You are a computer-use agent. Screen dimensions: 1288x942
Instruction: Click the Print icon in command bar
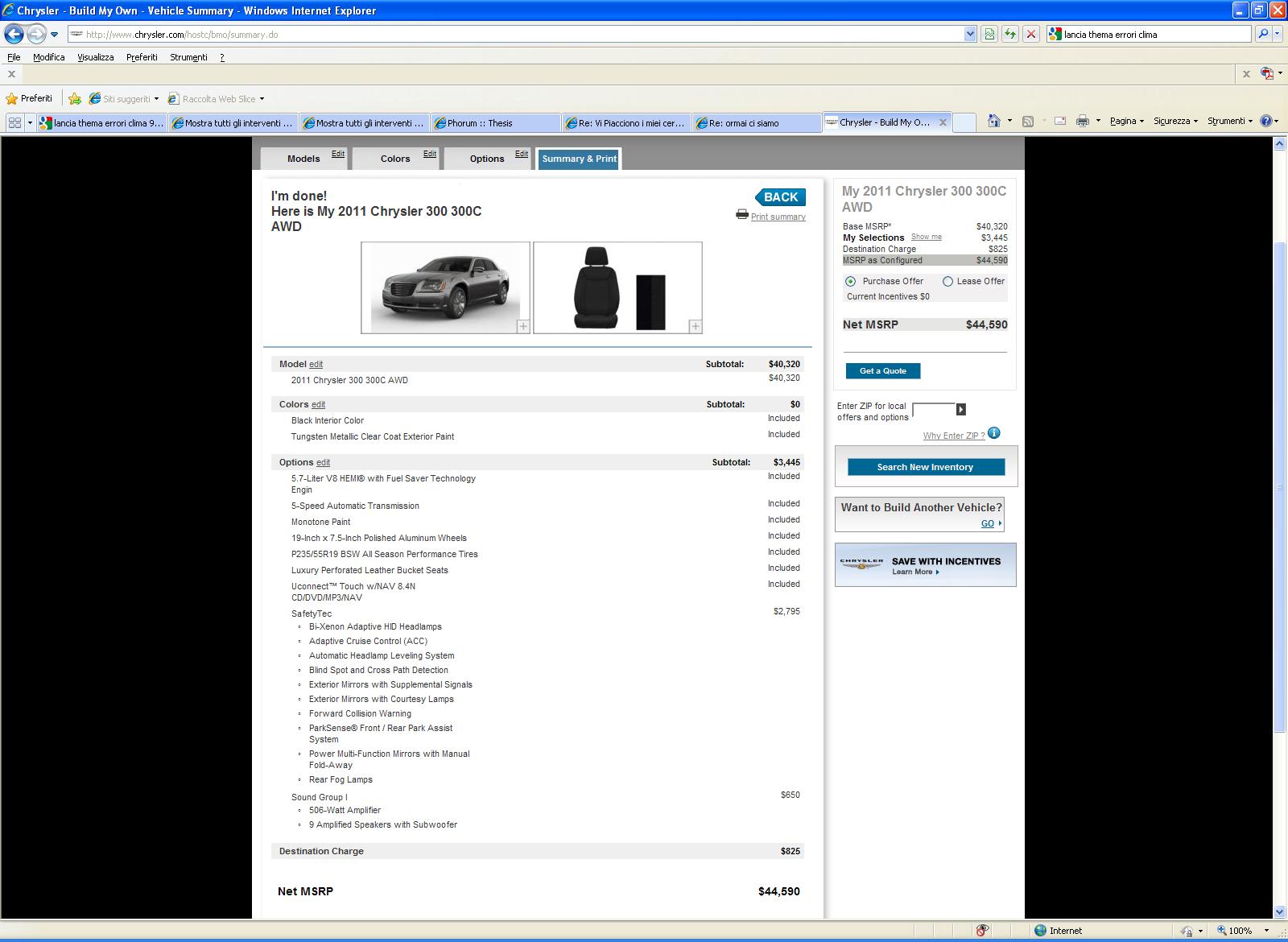pyautogui.click(x=1083, y=121)
